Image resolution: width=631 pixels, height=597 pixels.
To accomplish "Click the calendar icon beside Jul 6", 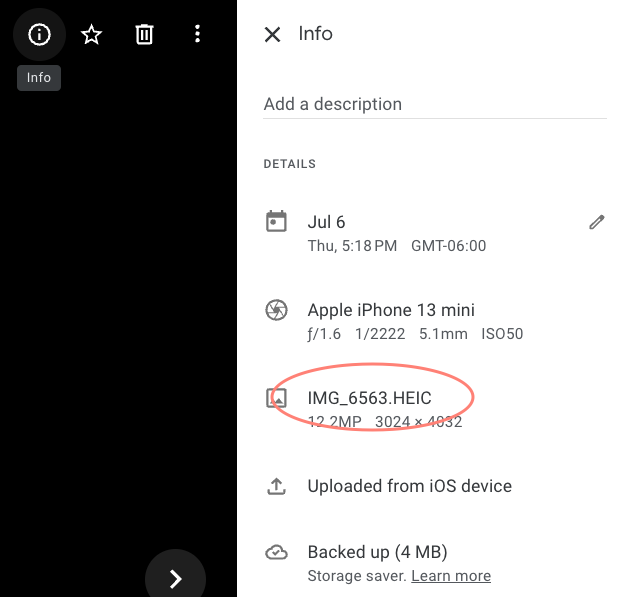I will coord(276,222).
